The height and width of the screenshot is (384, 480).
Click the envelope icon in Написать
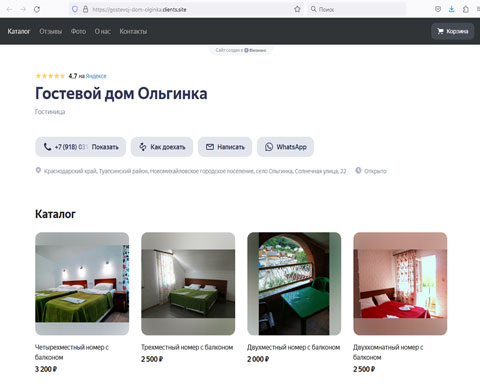210,147
